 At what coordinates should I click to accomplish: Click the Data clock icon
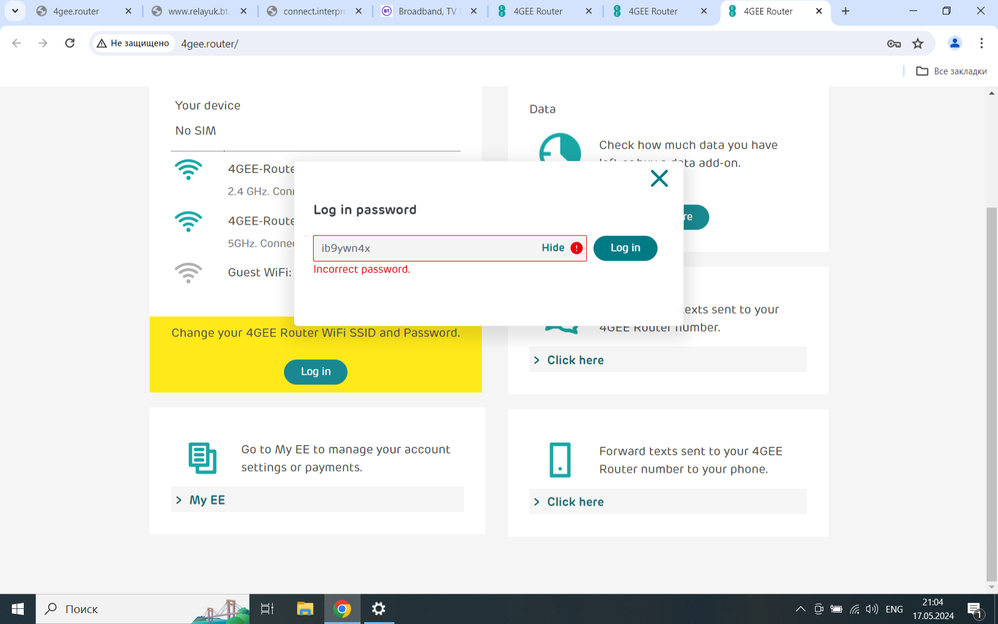click(559, 148)
